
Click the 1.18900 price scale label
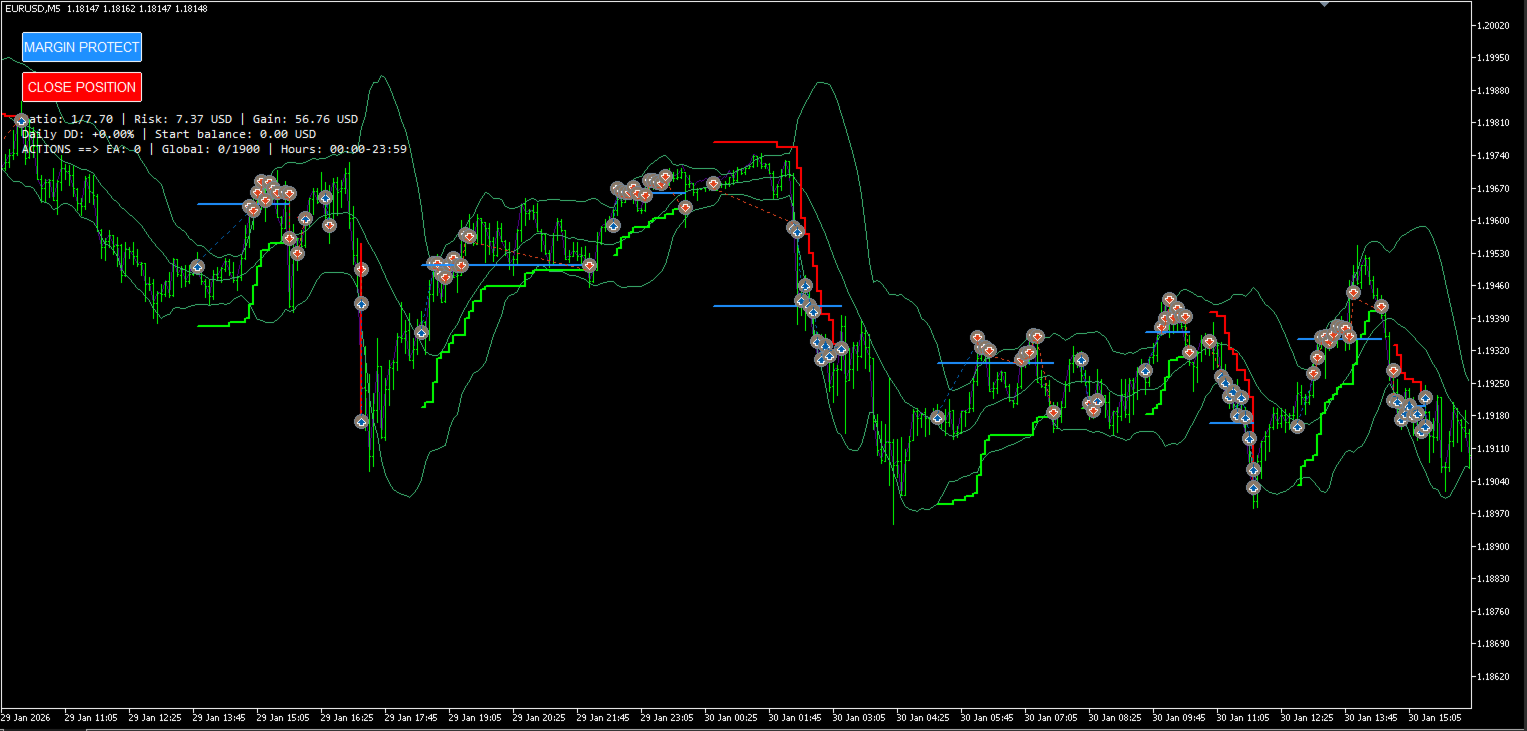pos(1492,547)
